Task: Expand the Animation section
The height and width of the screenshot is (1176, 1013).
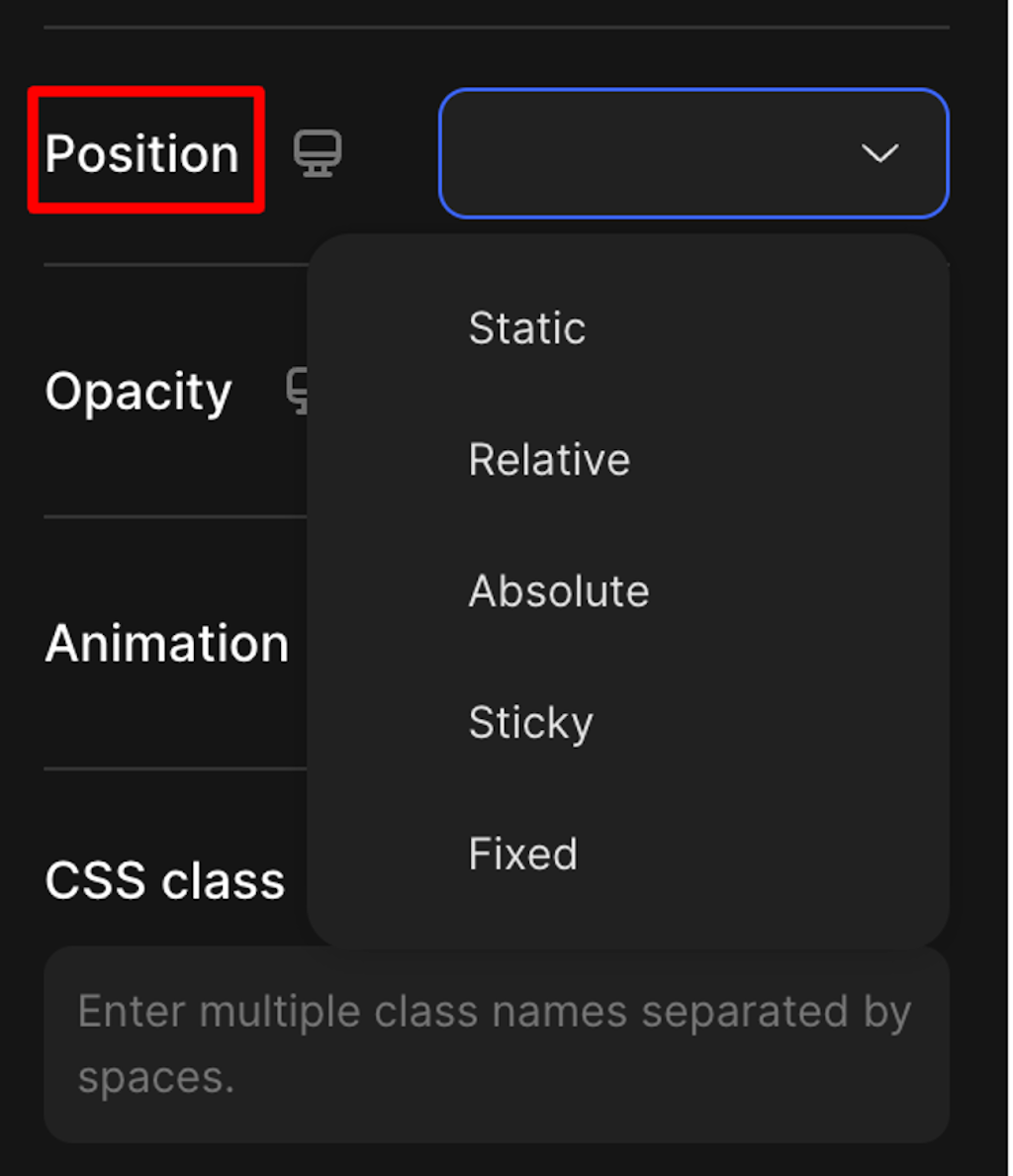Action: (x=166, y=643)
